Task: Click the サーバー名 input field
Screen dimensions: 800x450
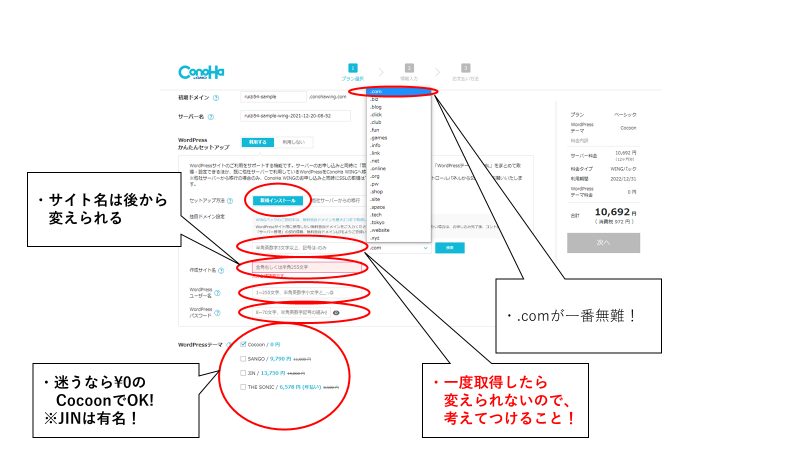Action: click(295, 116)
